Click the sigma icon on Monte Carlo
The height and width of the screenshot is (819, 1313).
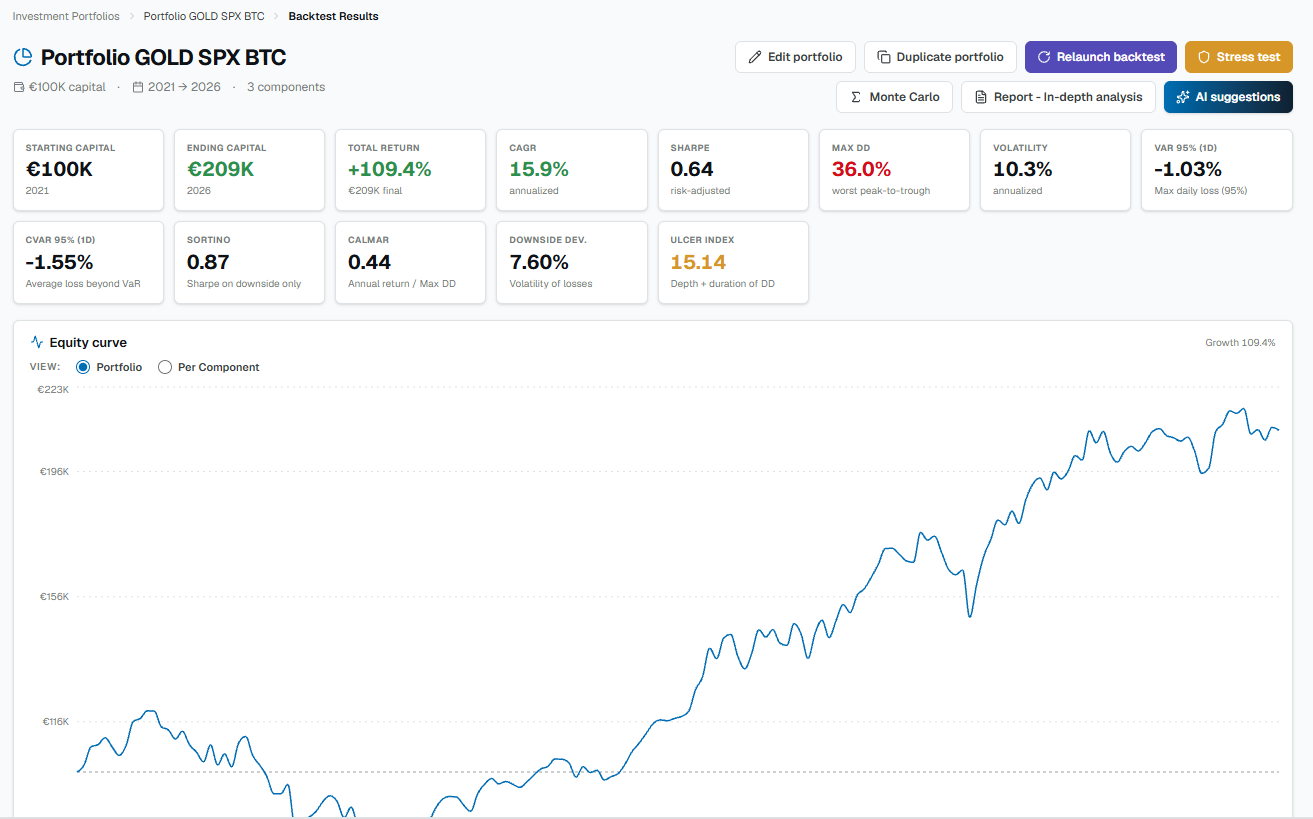click(856, 97)
